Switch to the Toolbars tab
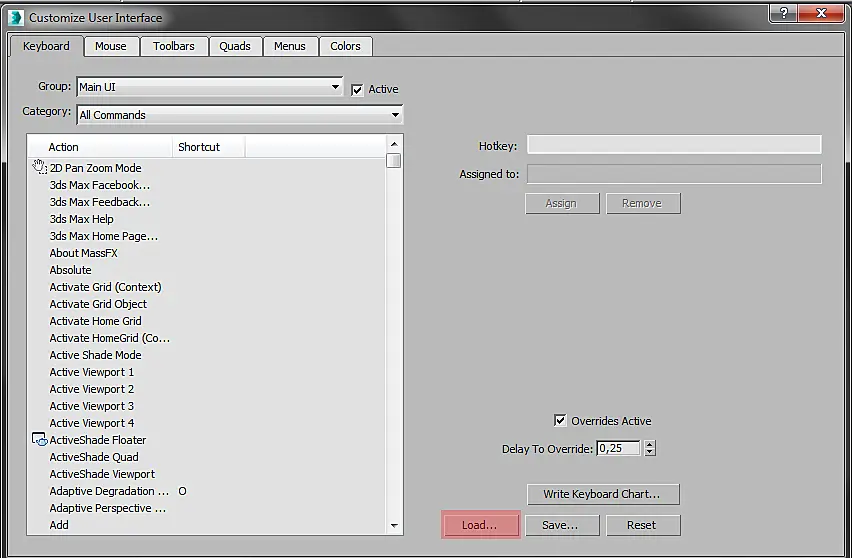The height and width of the screenshot is (558, 852). 174,46
